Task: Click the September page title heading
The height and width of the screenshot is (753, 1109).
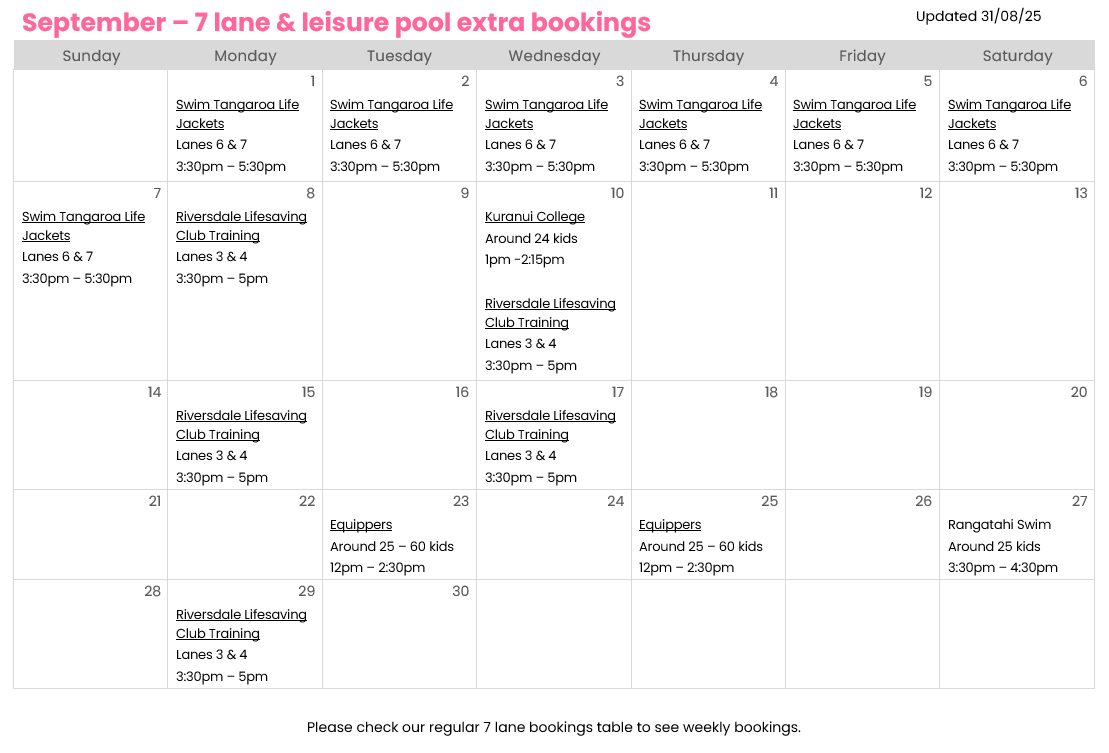Action: (x=336, y=22)
